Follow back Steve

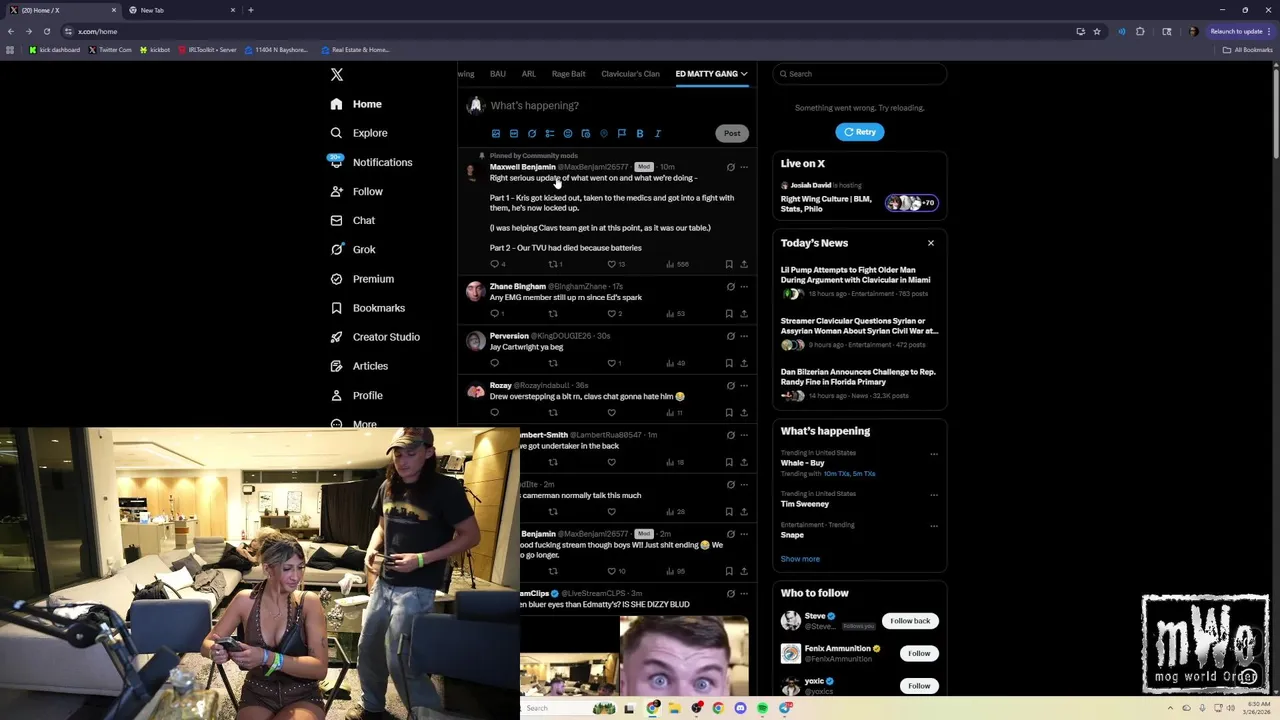coord(910,621)
